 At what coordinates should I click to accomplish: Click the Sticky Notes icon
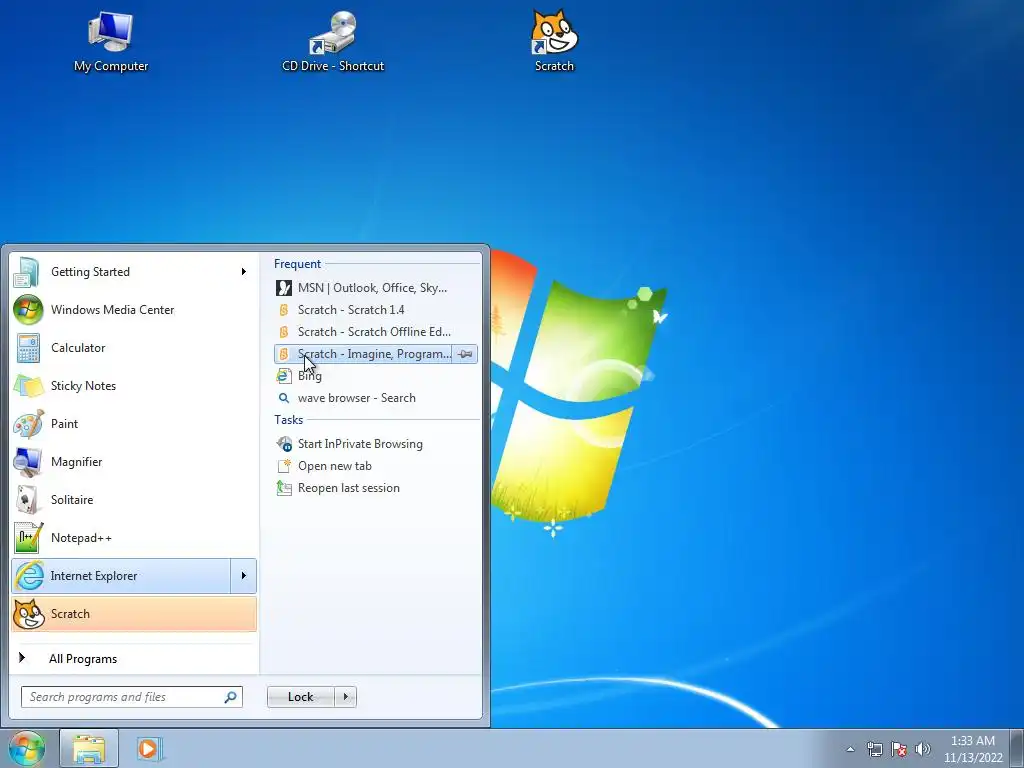coord(29,386)
